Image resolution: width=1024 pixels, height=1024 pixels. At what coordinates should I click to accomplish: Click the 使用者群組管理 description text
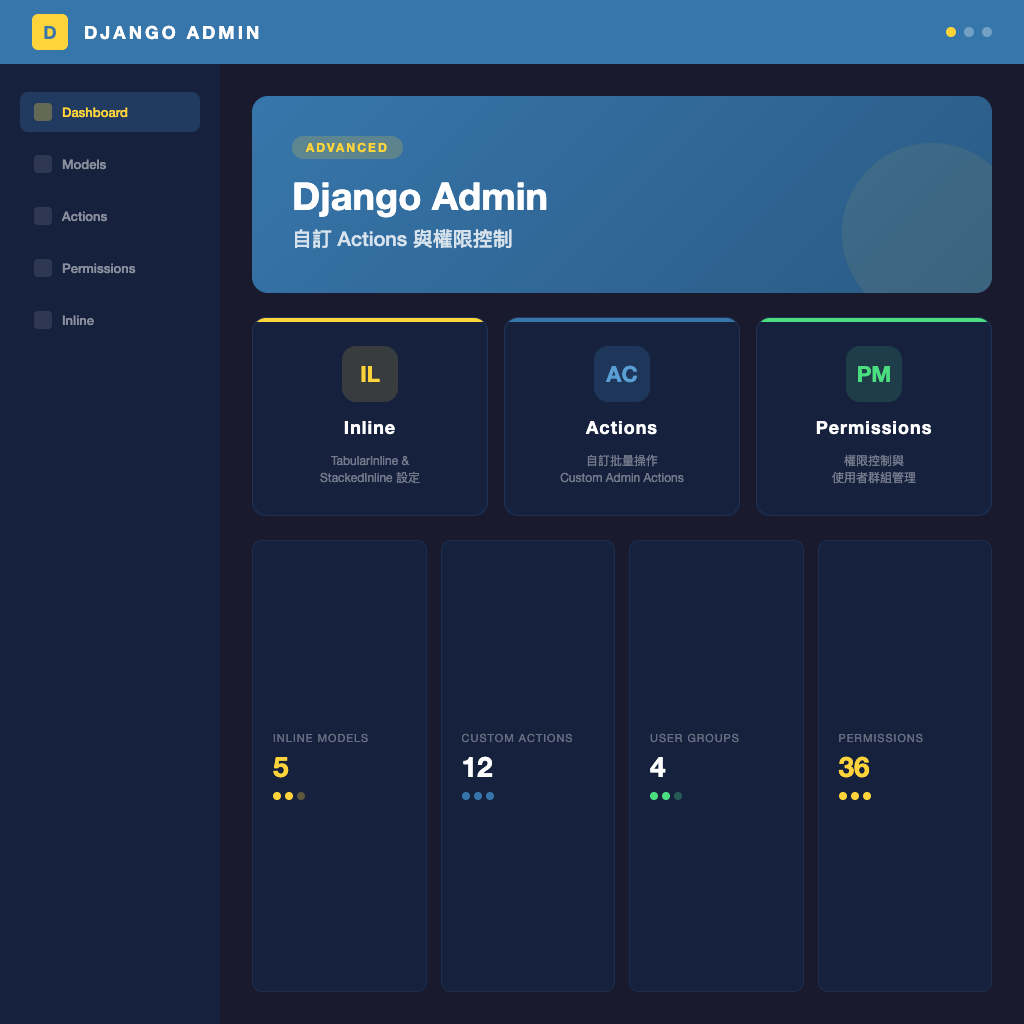pyautogui.click(x=874, y=477)
